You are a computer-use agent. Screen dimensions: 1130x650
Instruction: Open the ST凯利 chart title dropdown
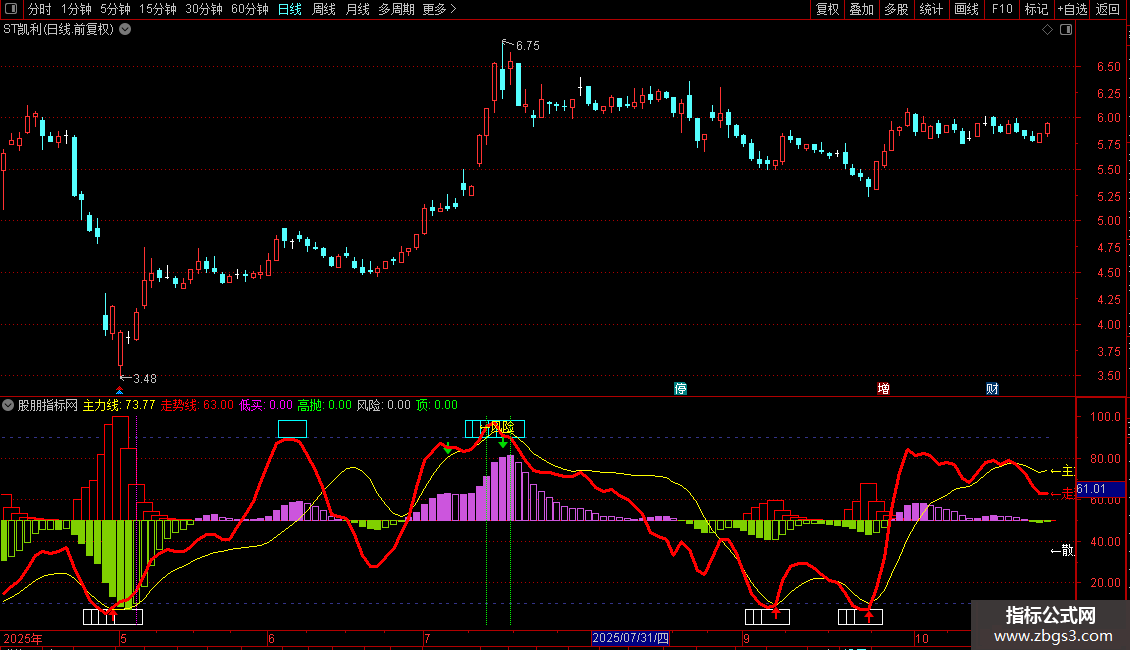(x=125, y=29)
